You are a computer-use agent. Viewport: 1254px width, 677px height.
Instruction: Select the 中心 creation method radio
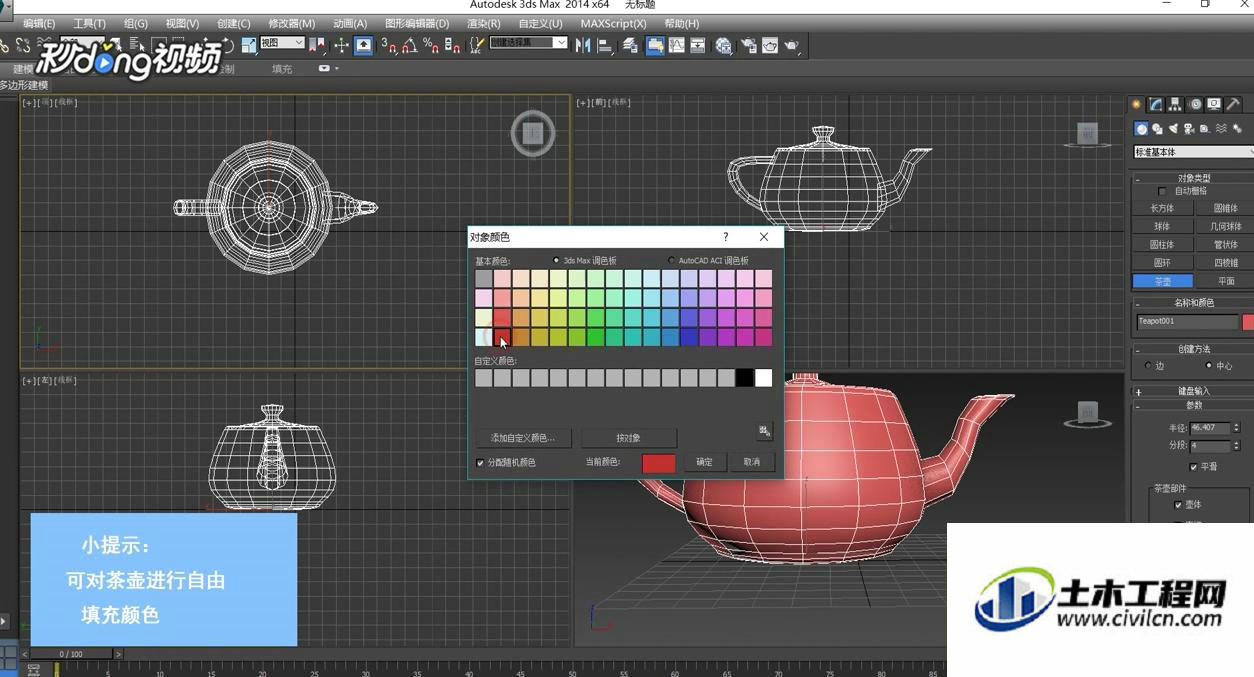1208,366
